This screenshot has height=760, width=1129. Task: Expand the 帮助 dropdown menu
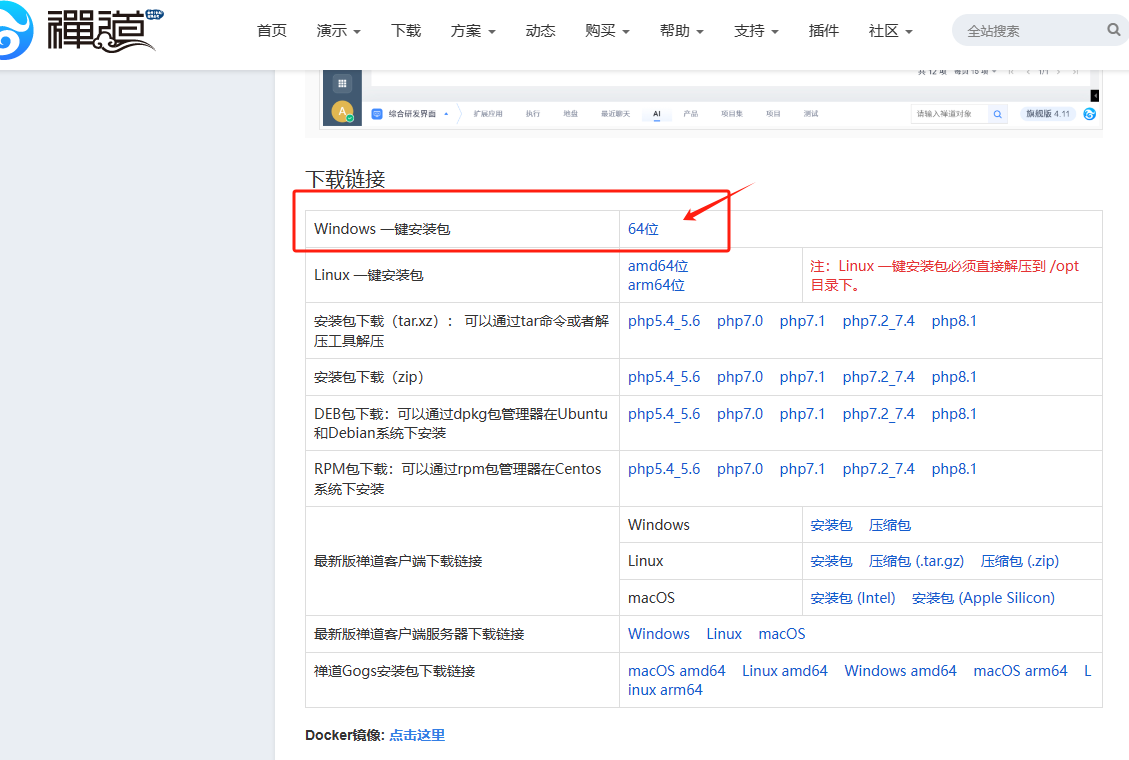(x=682, y=30)
